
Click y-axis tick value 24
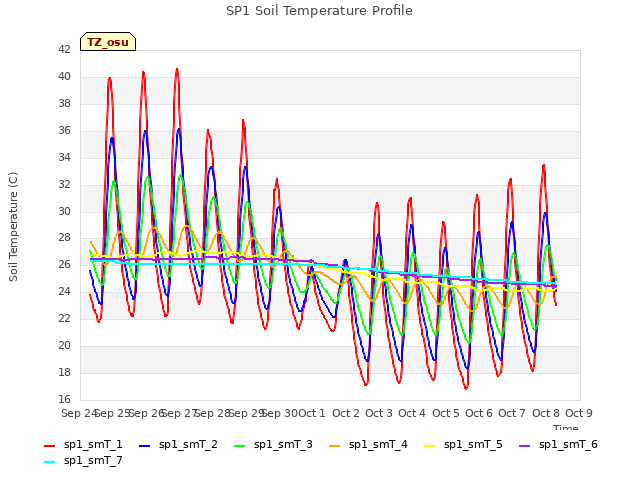tap(64, 291)
